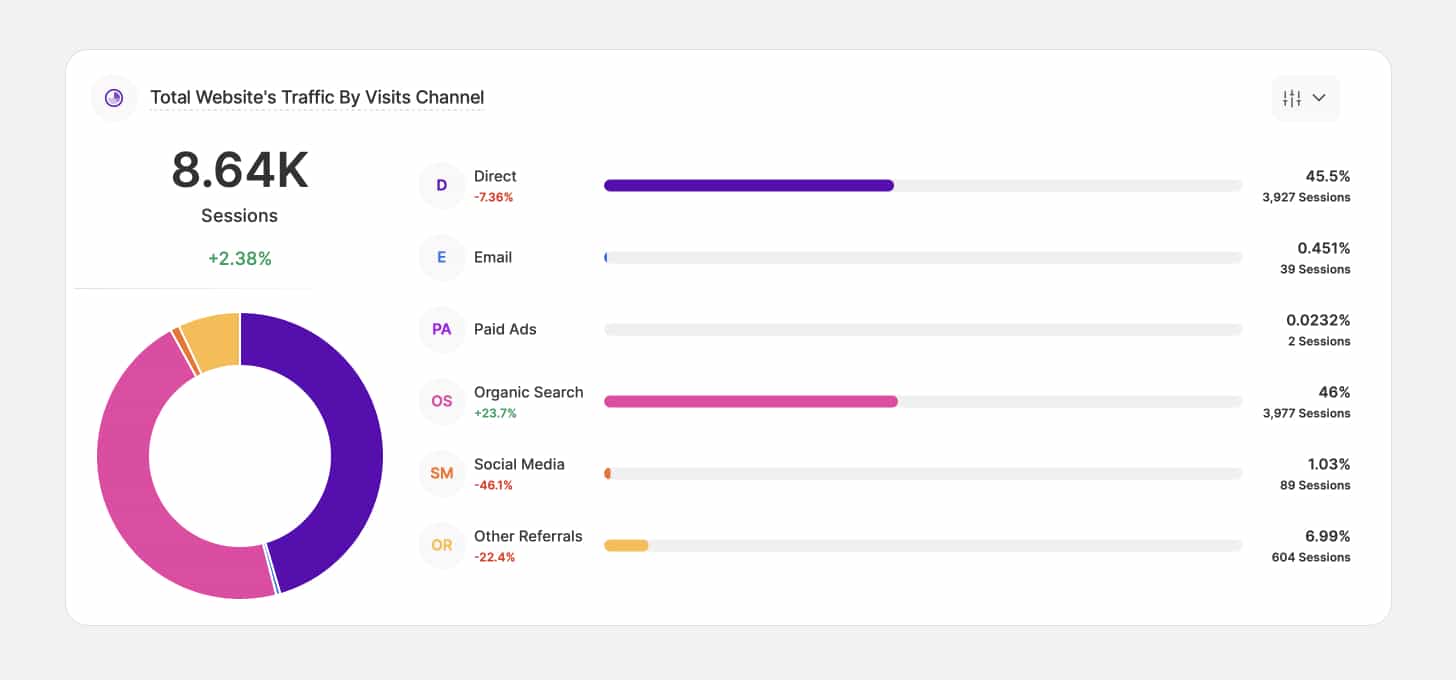Click the Email channel 'E' badge
The width and height of the screenshot is (1456, 680).
click(441, 257)
